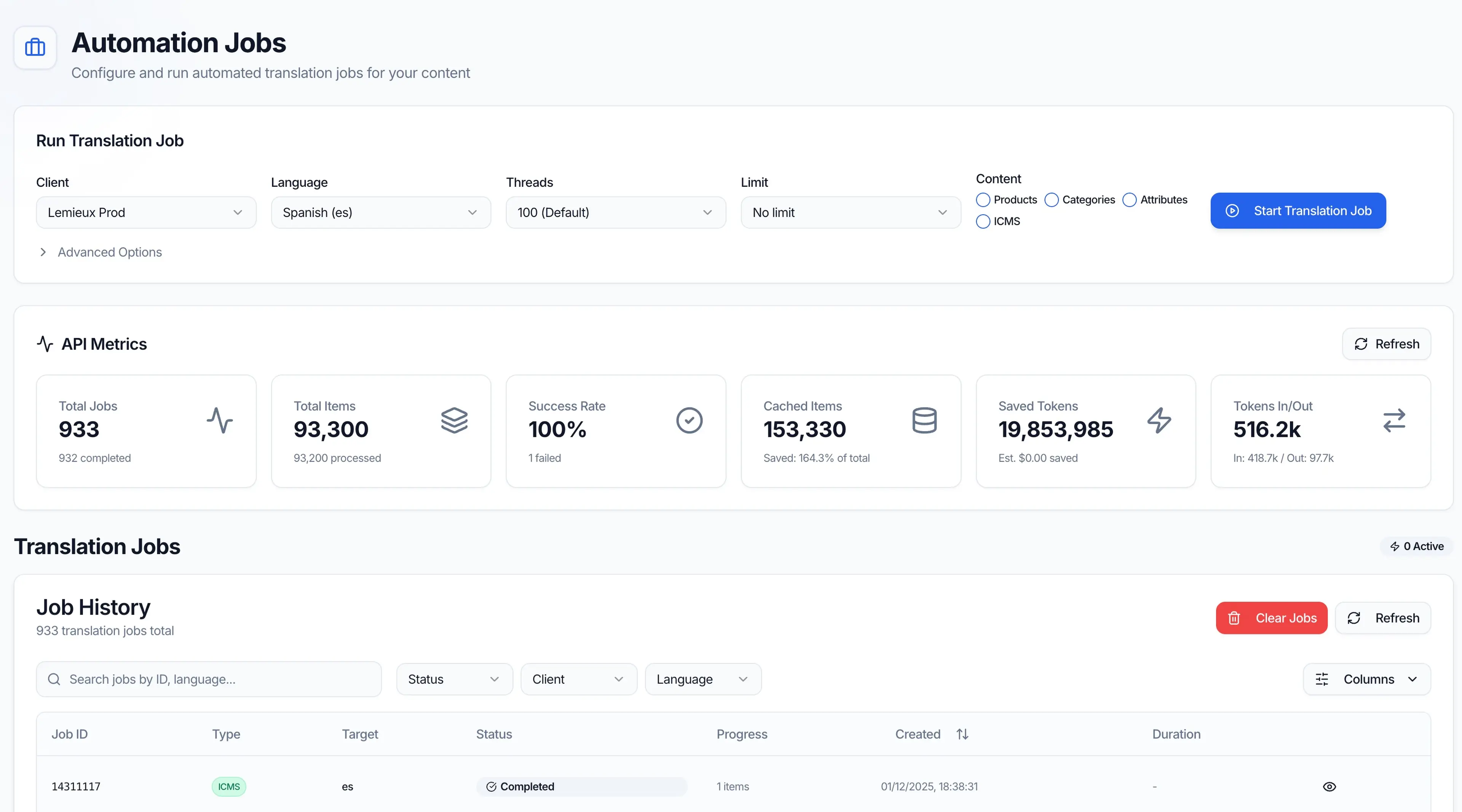Screen dimensions: 1462x812
Task: Click the '1 items' progress cell
Action: 733,787
